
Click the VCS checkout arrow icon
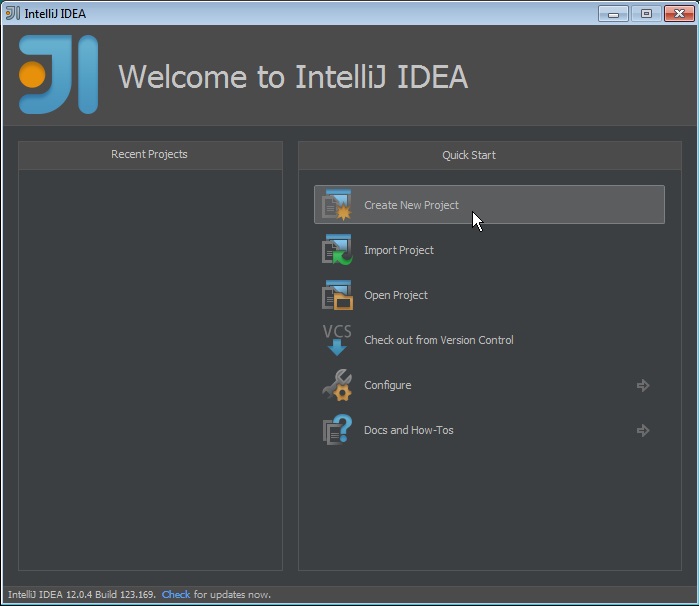point(337,340)
